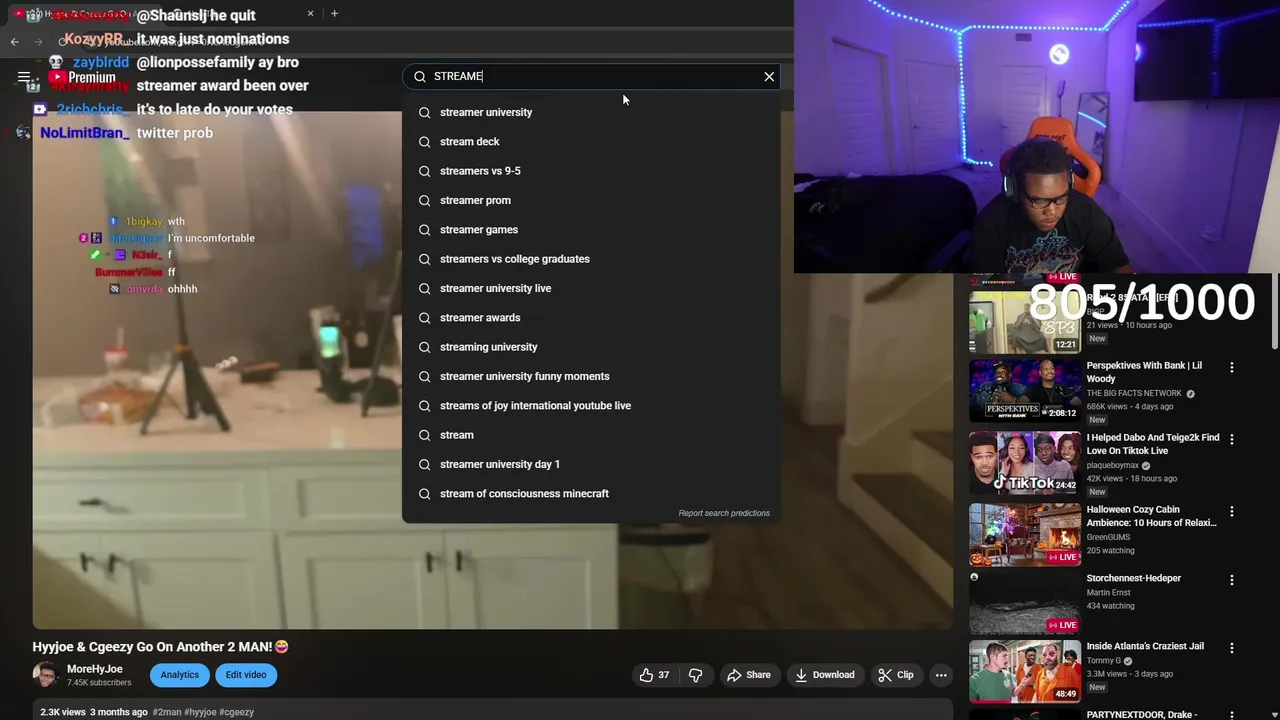Open options menu for Perspektives With Bank video
The width and height of the screenshot is (1280, 720).
[1232, 368]
